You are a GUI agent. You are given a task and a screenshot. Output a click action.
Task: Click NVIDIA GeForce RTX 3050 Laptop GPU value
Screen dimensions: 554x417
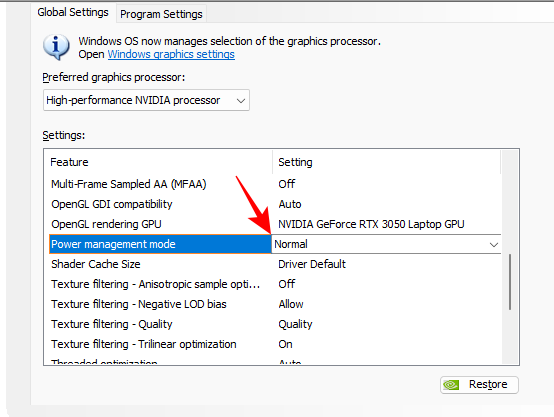point(371,224)
